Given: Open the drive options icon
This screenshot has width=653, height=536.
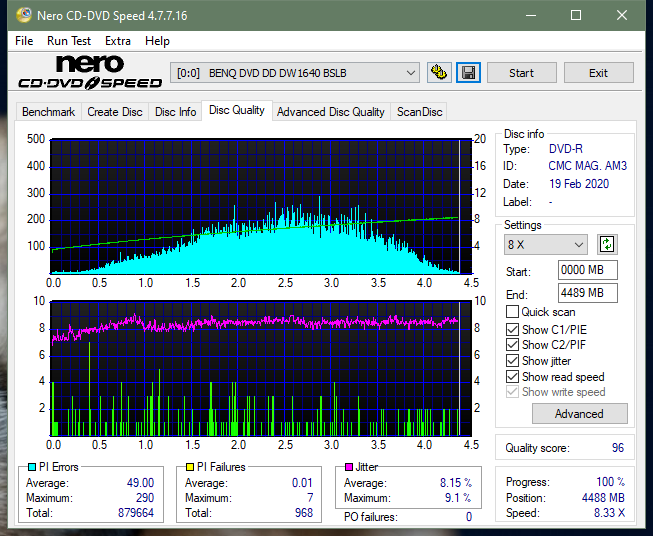Looking at the screenshot, I should pos(439,73).
